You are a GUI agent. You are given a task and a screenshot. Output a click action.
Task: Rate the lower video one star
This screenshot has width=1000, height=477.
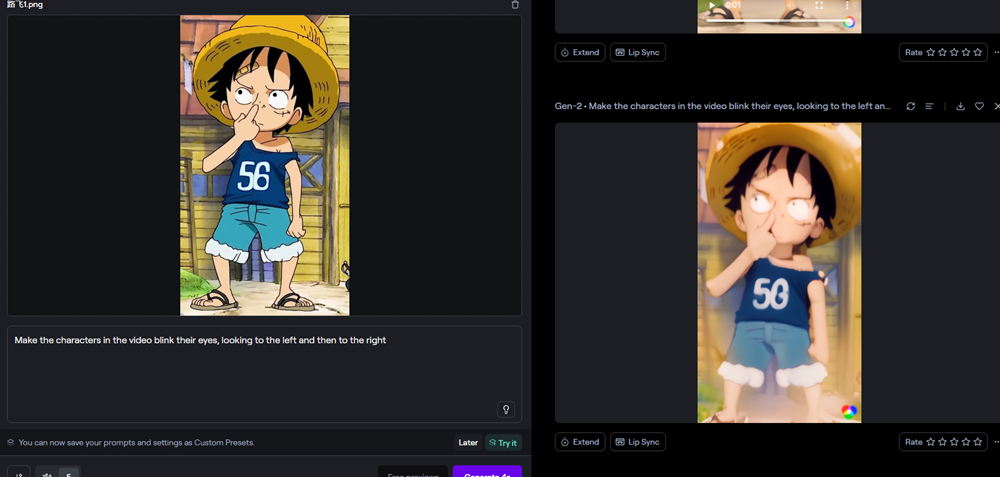click(930, 442)
